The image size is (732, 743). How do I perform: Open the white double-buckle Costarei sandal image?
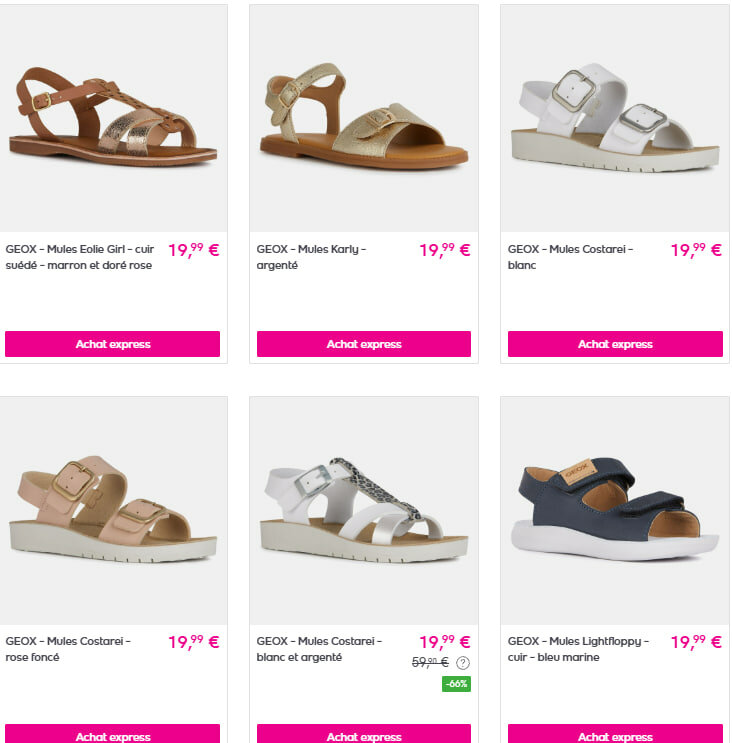(x=615, y=118)
